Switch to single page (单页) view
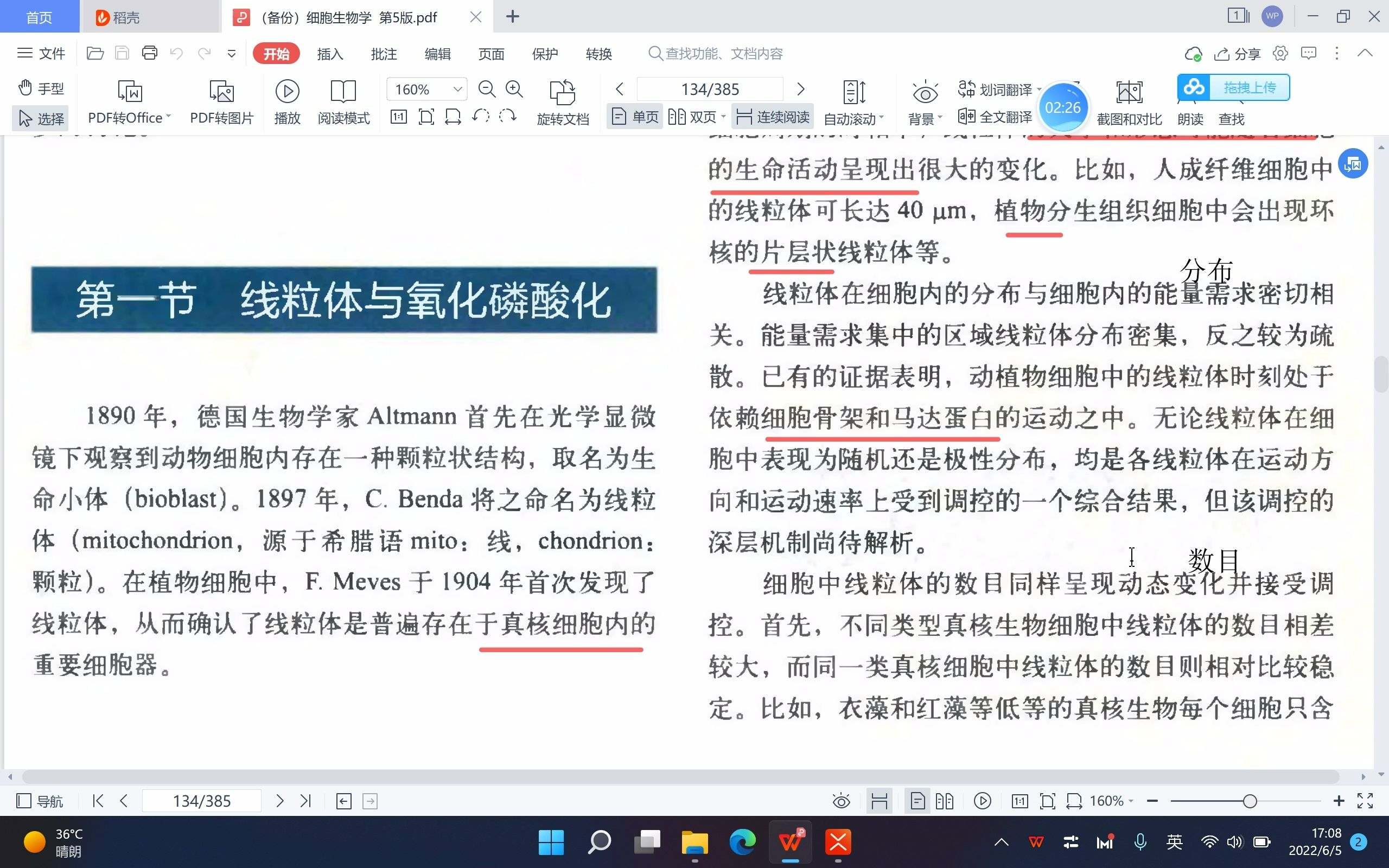Image resolution: width=1389 pixels, height=868 pixels. [635, 117]
